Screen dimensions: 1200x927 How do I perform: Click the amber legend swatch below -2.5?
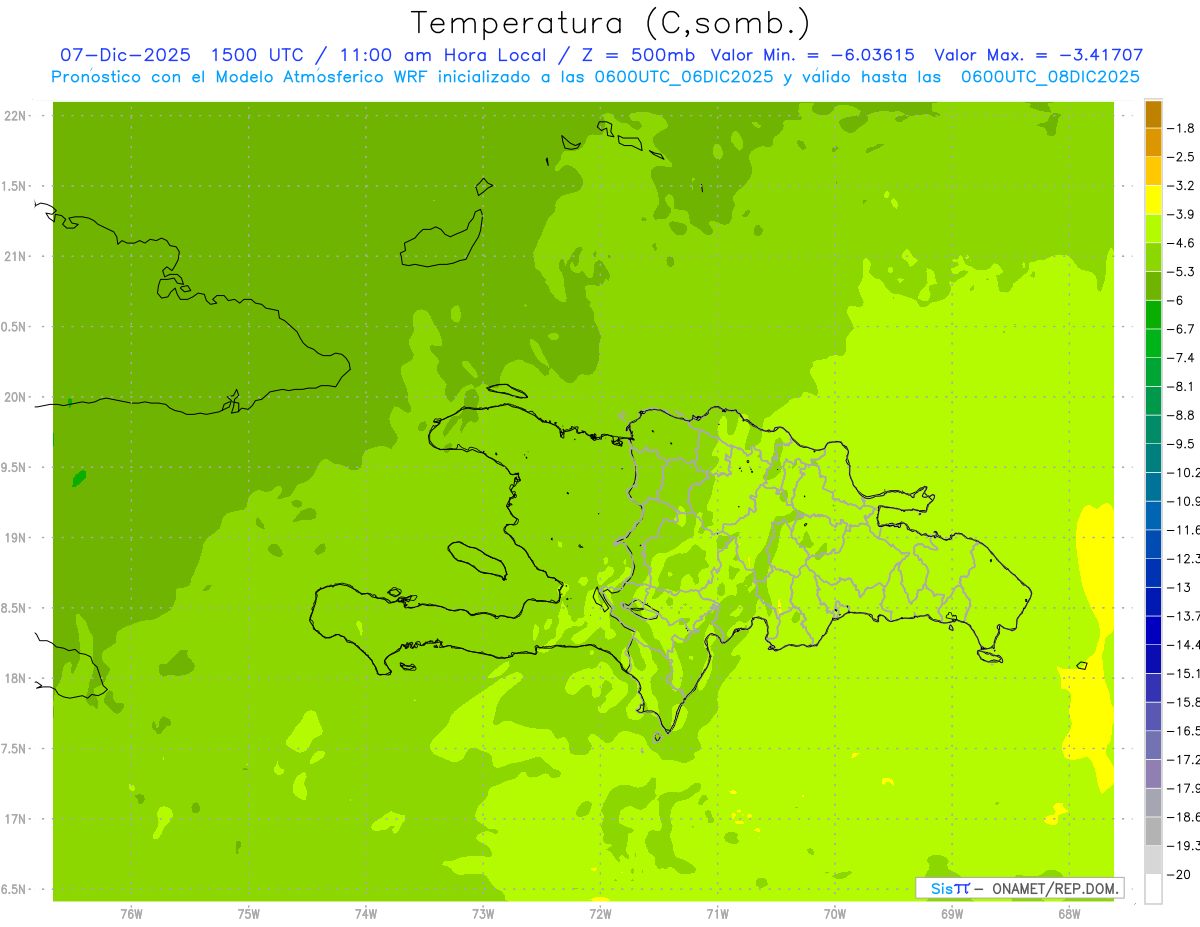click(1153, 171)
